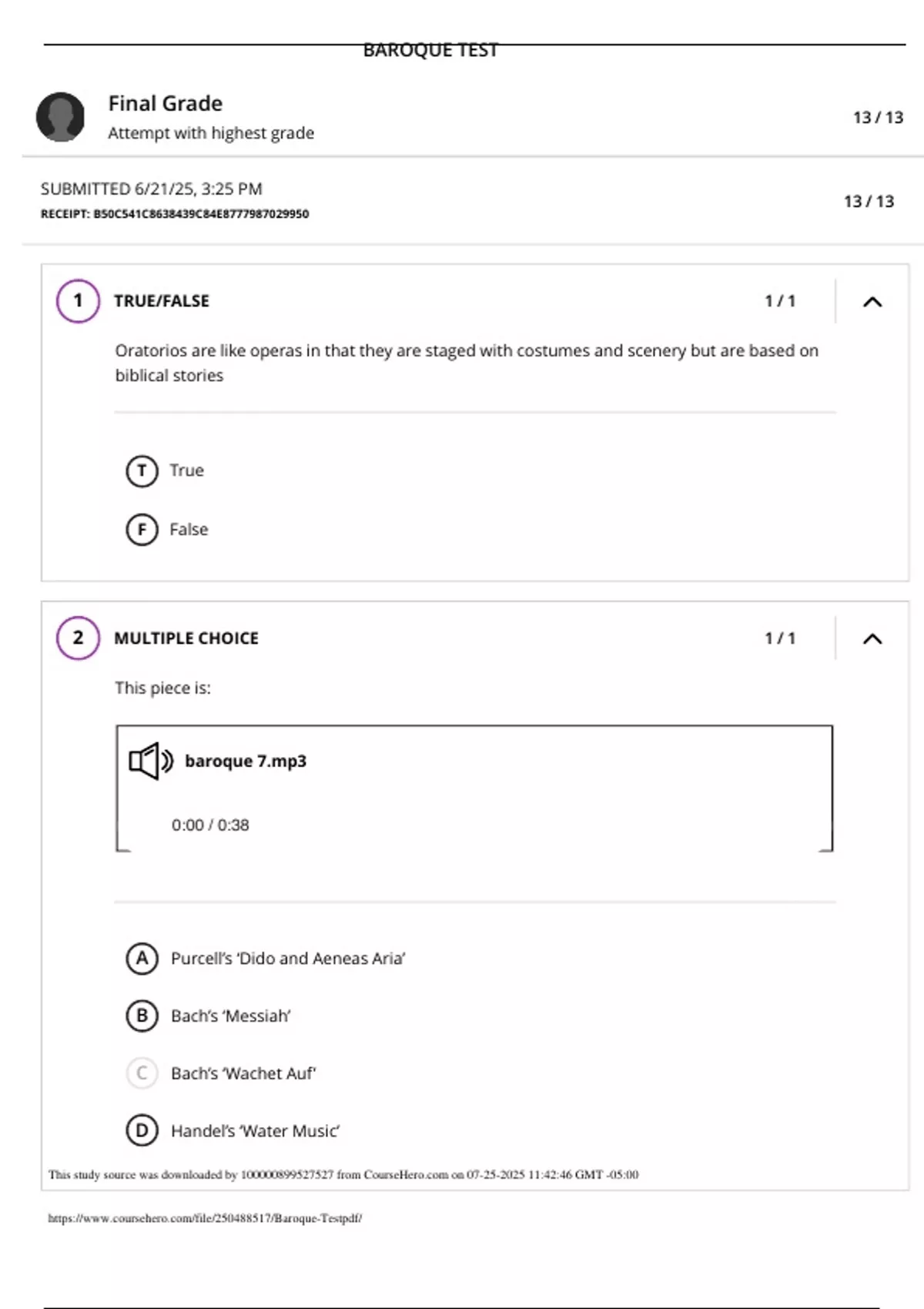
Task: Select the False answer option
Action: tap(142, 530)
